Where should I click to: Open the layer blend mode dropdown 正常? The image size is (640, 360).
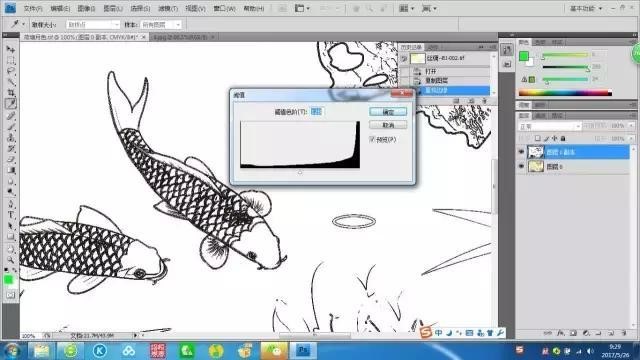pyautogui.click(x=549, y=127)
